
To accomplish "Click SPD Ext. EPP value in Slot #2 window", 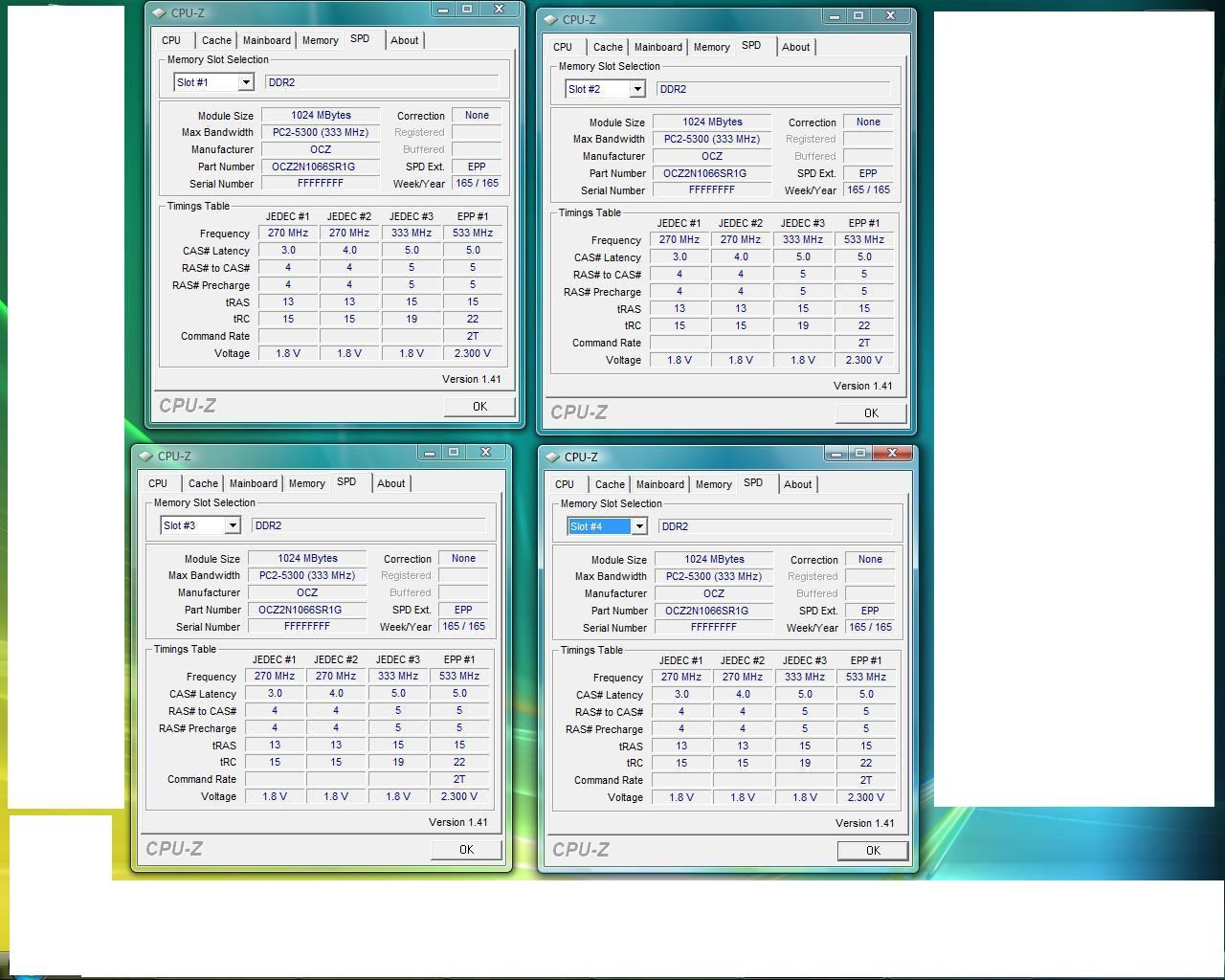I will click(x=868, y=173).
